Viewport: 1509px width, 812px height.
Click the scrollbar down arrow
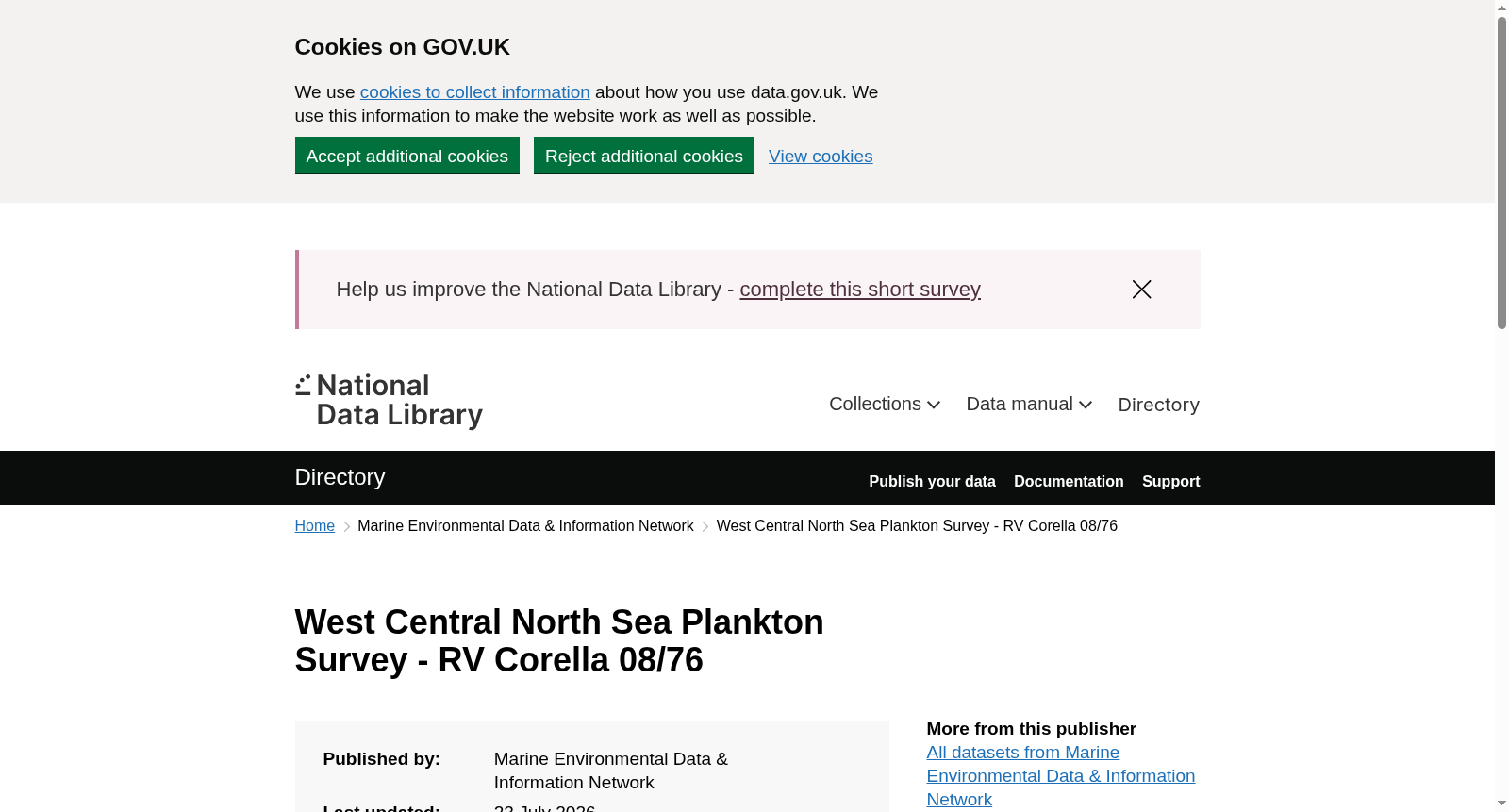[1501, 804]
